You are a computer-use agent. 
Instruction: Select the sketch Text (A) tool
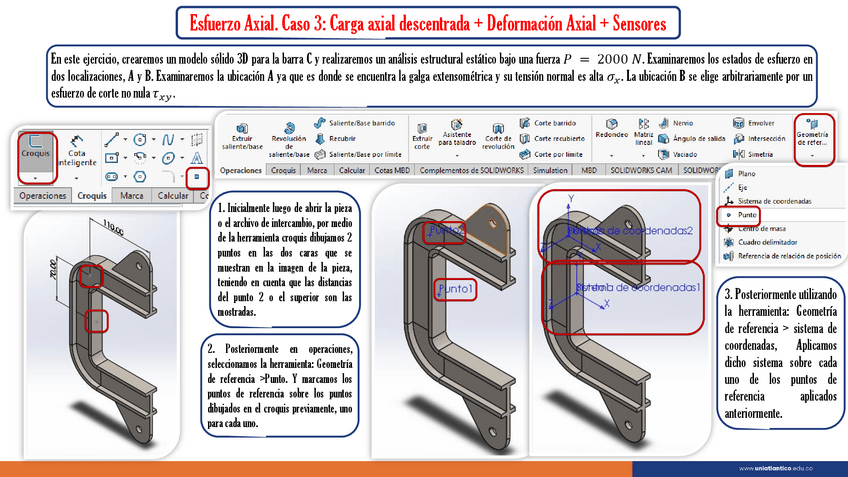point(197,158)
